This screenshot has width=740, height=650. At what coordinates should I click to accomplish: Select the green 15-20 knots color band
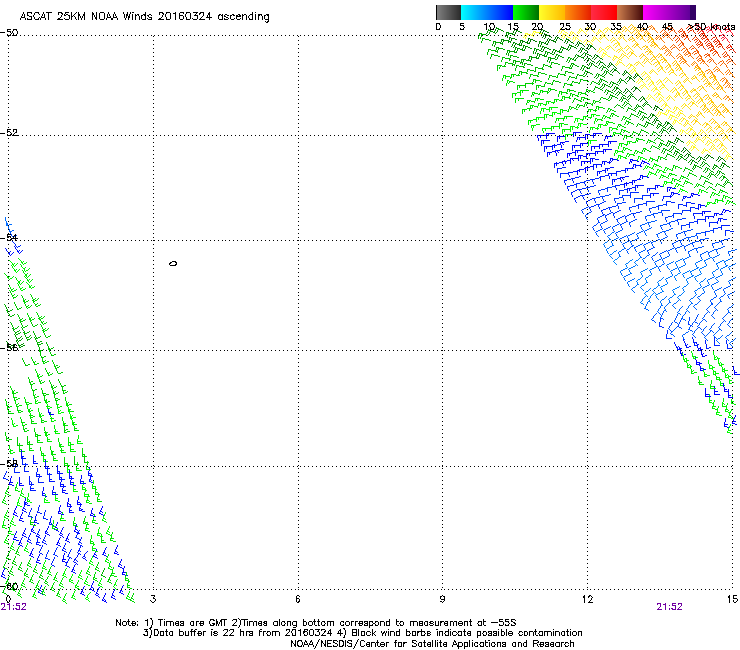(x=526, y=12)
